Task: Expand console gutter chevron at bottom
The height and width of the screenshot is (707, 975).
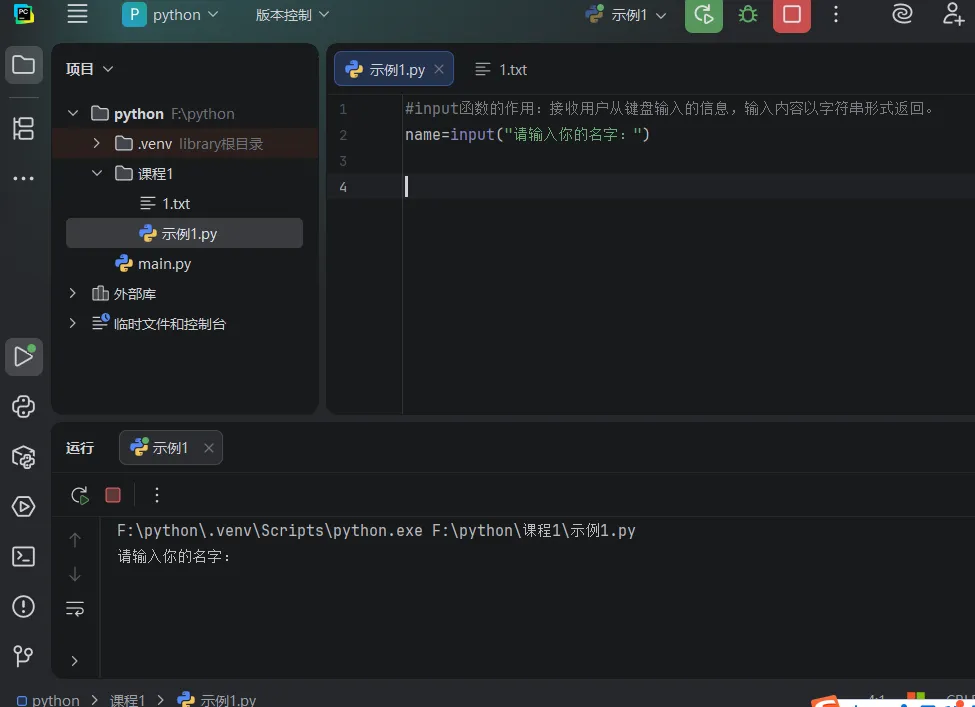Action: (x=75, y=661)
